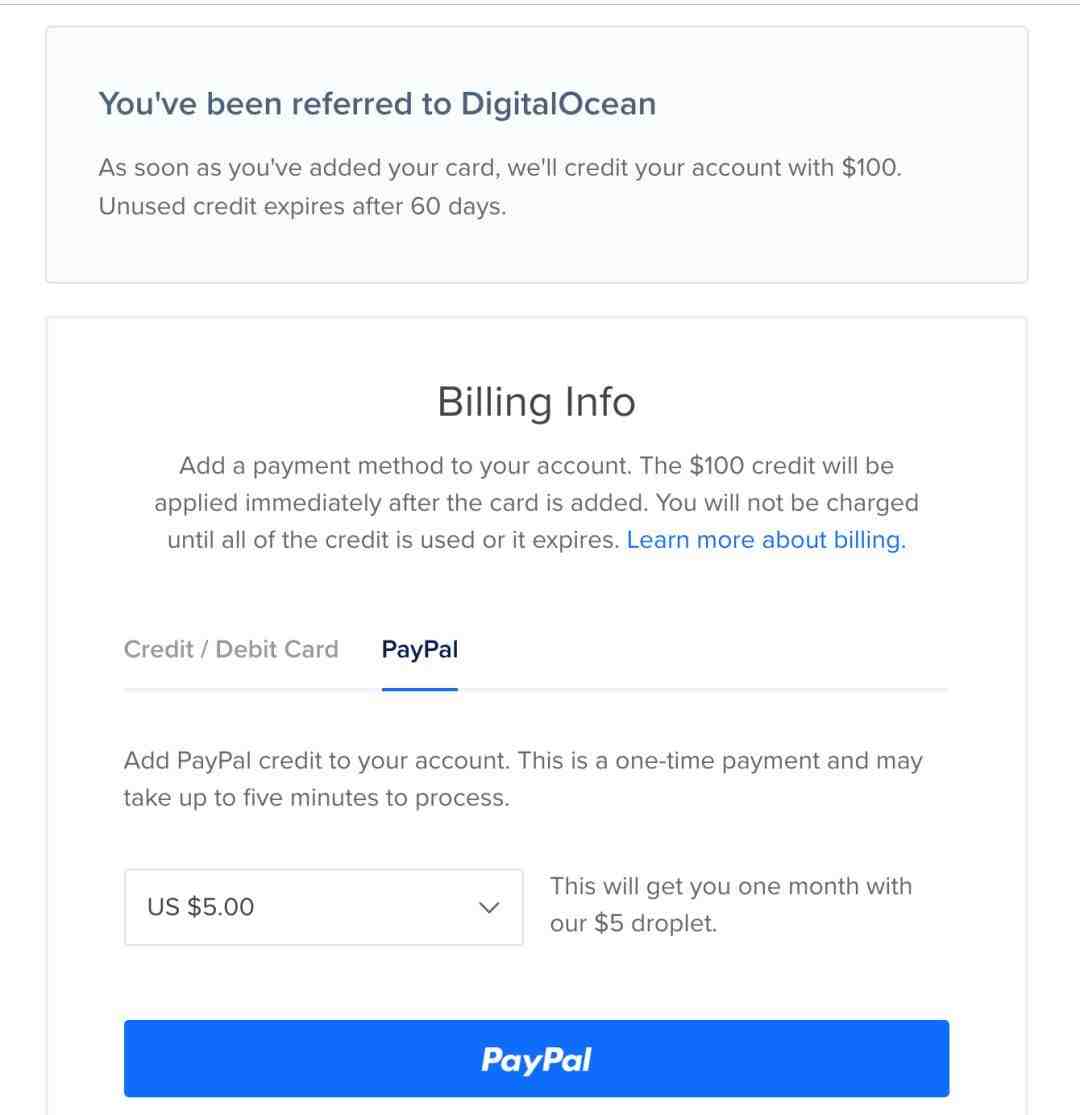Click the "take up to five minutes to process" line
This screenshot has width=1080, height=1115.
click(316, 798)
